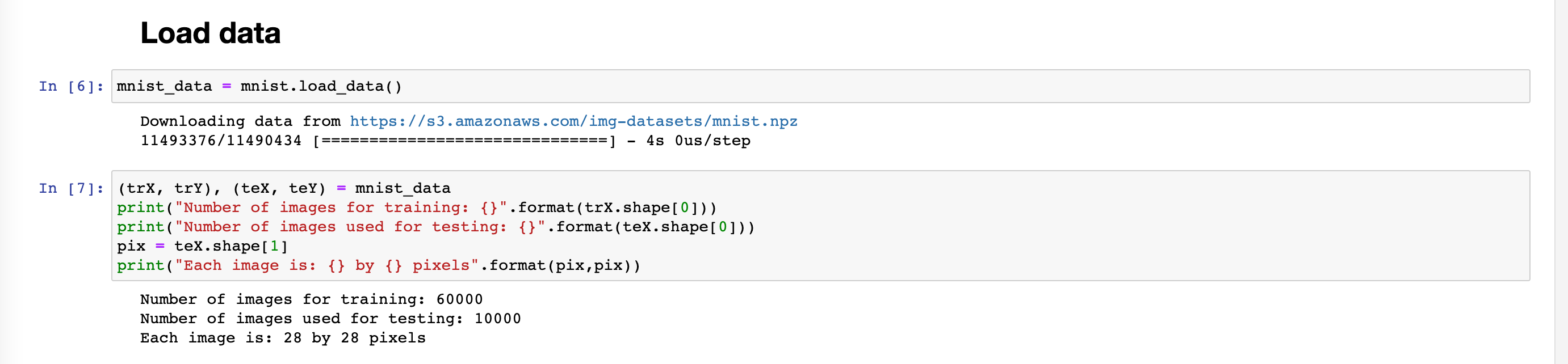This screenshot has width=1568, height=364.
Task: Click the 11493376/11490434 byte count text
Action: 221,141
